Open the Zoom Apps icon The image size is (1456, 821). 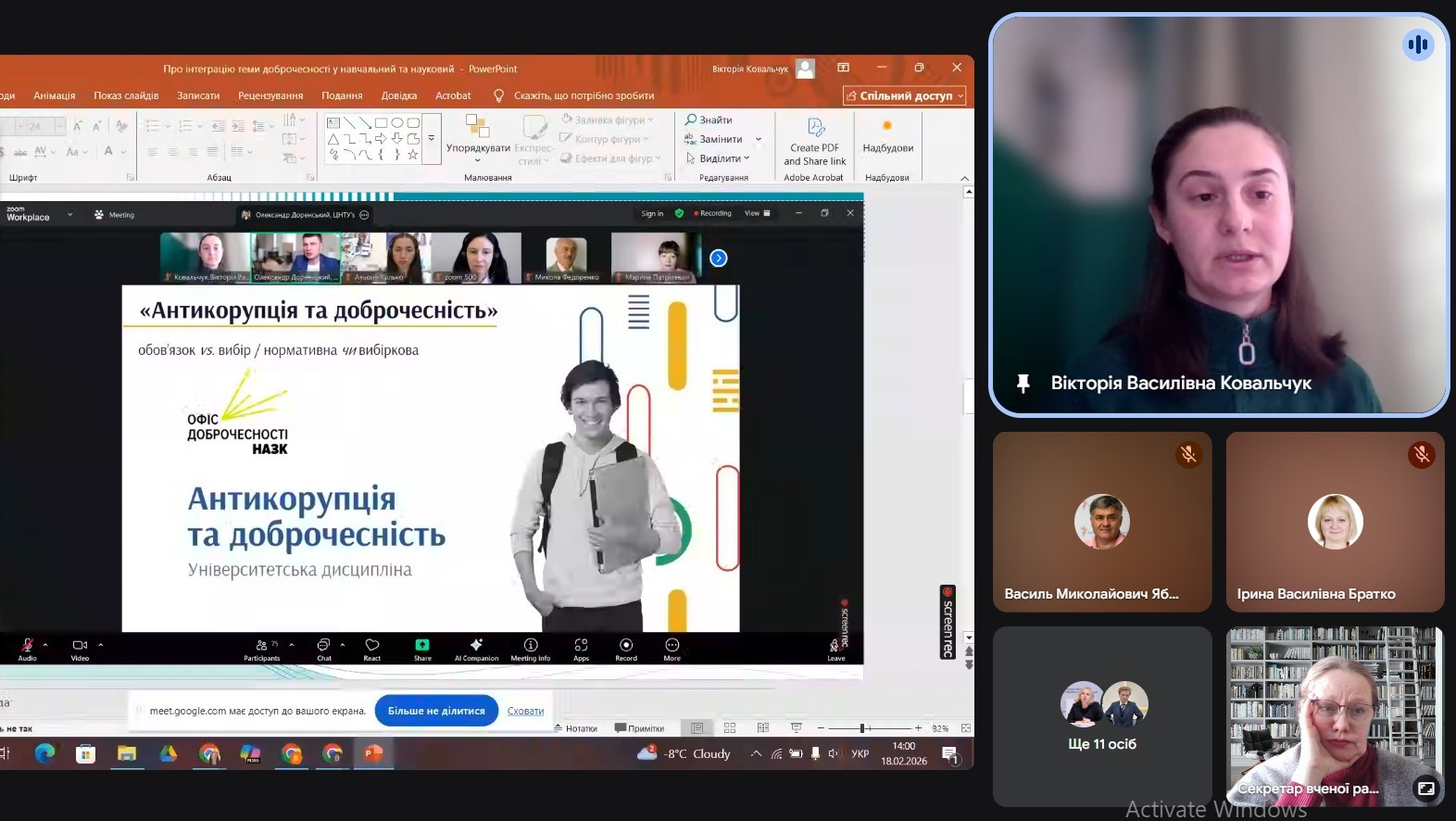pyautogui.click(x=581, y=645)
